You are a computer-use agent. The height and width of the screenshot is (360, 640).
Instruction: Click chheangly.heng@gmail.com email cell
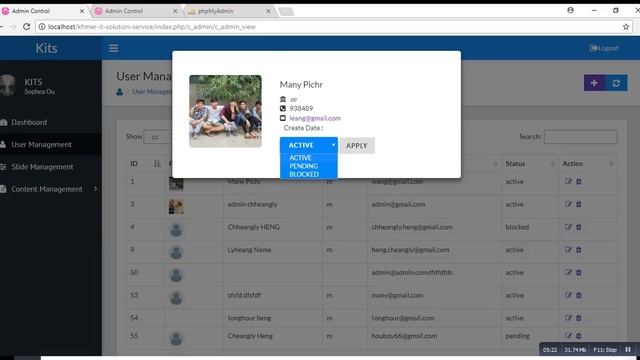(412, 227)
